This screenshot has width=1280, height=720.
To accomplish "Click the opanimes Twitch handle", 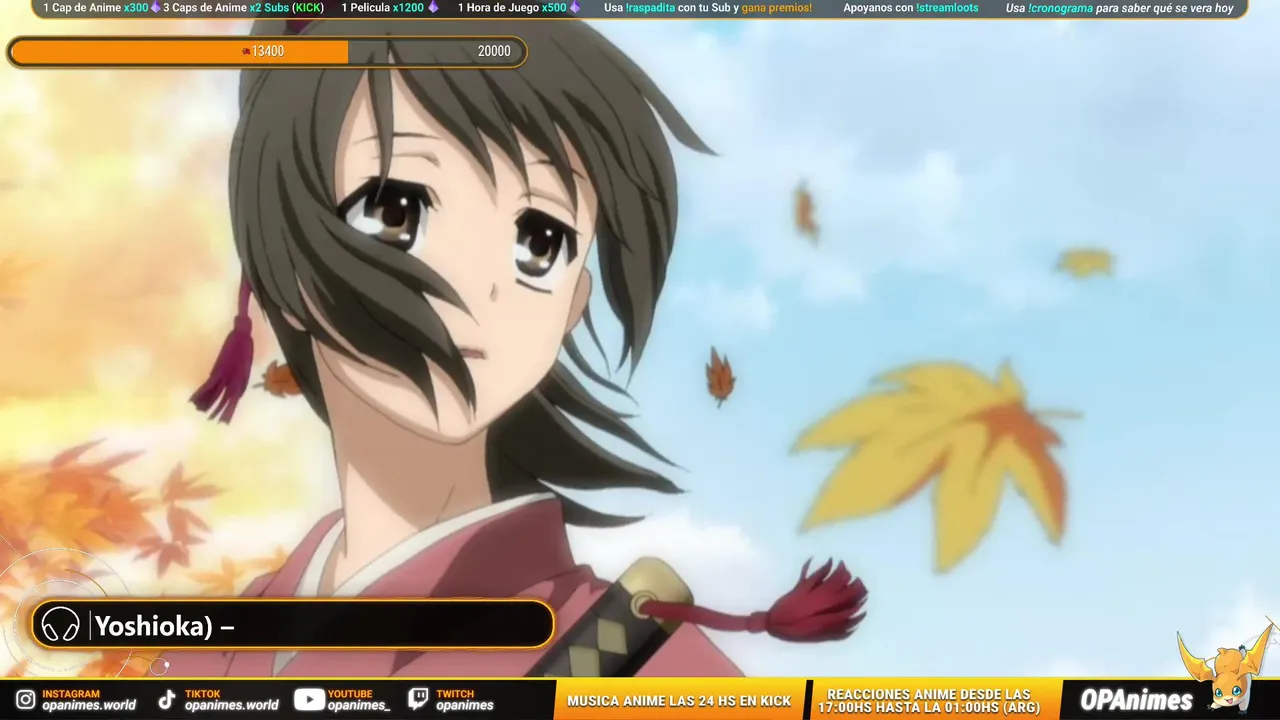I will tap(465, 705).
